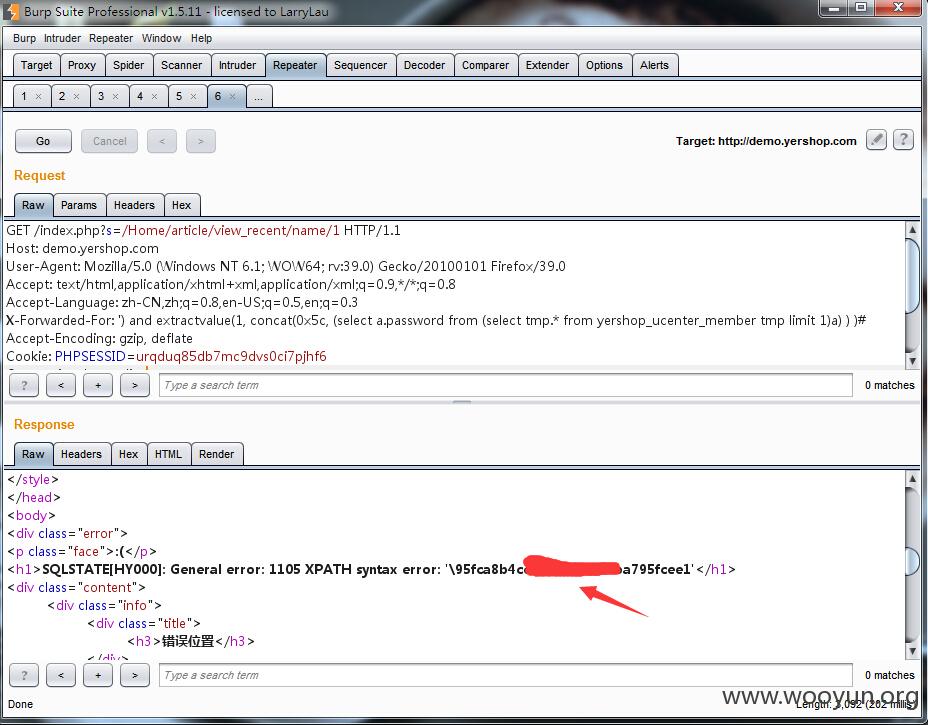
Task: Go back in request history with < button
Action: (x=162, y=141)
